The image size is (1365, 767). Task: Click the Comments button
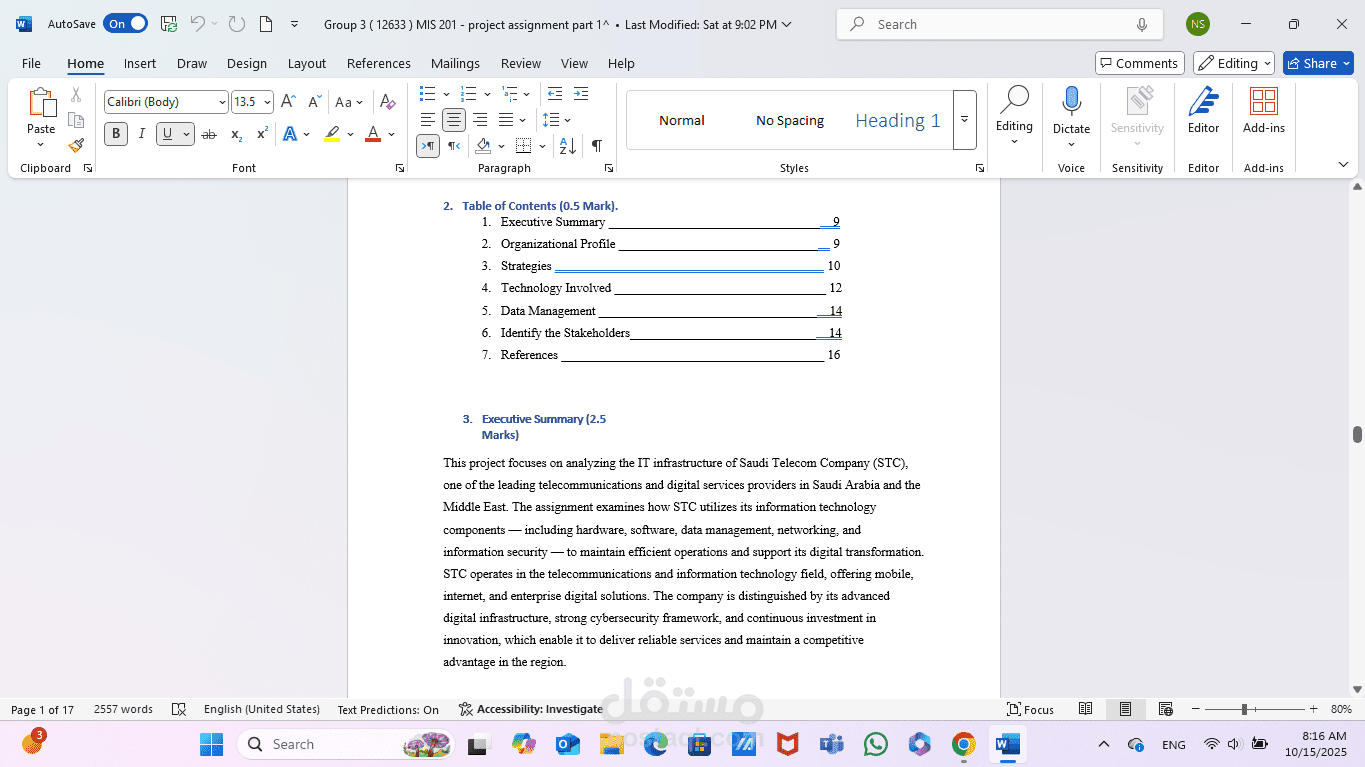pyautogui.click(x=1139, y=63)
